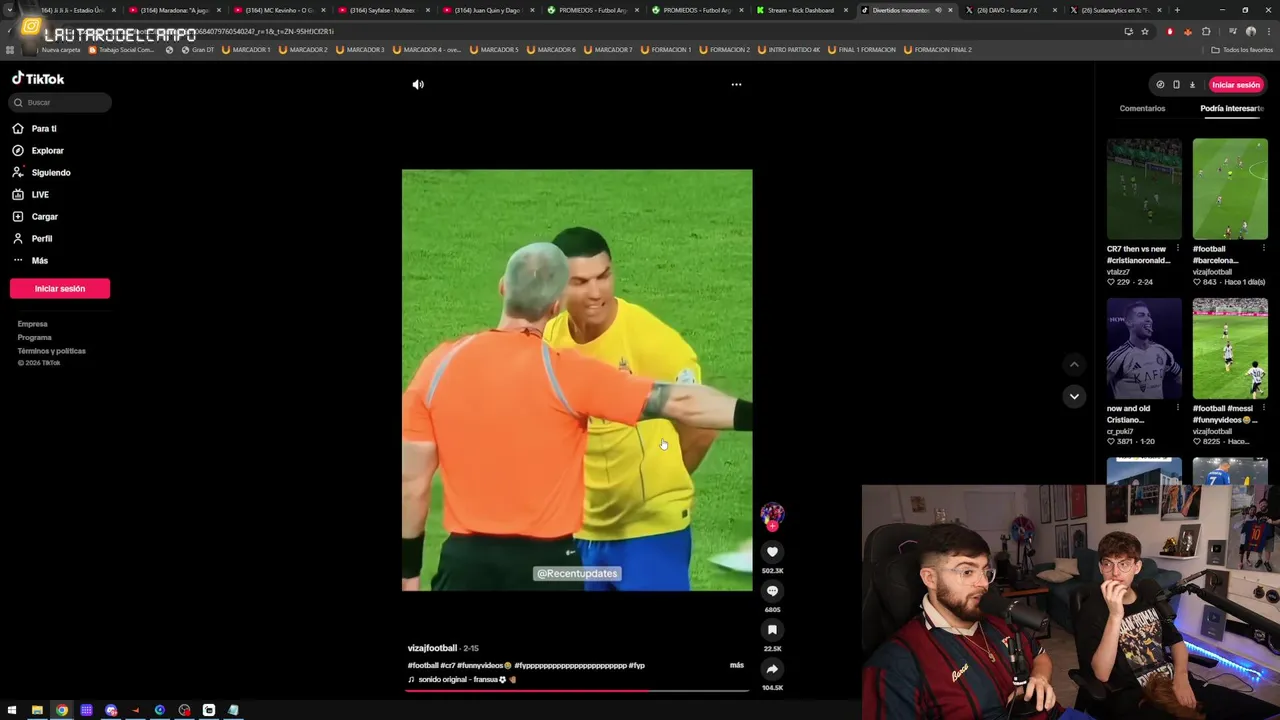Open options for CR7 then vs new
This screenshot has height=720, width=1280.
click(1178, 249)
